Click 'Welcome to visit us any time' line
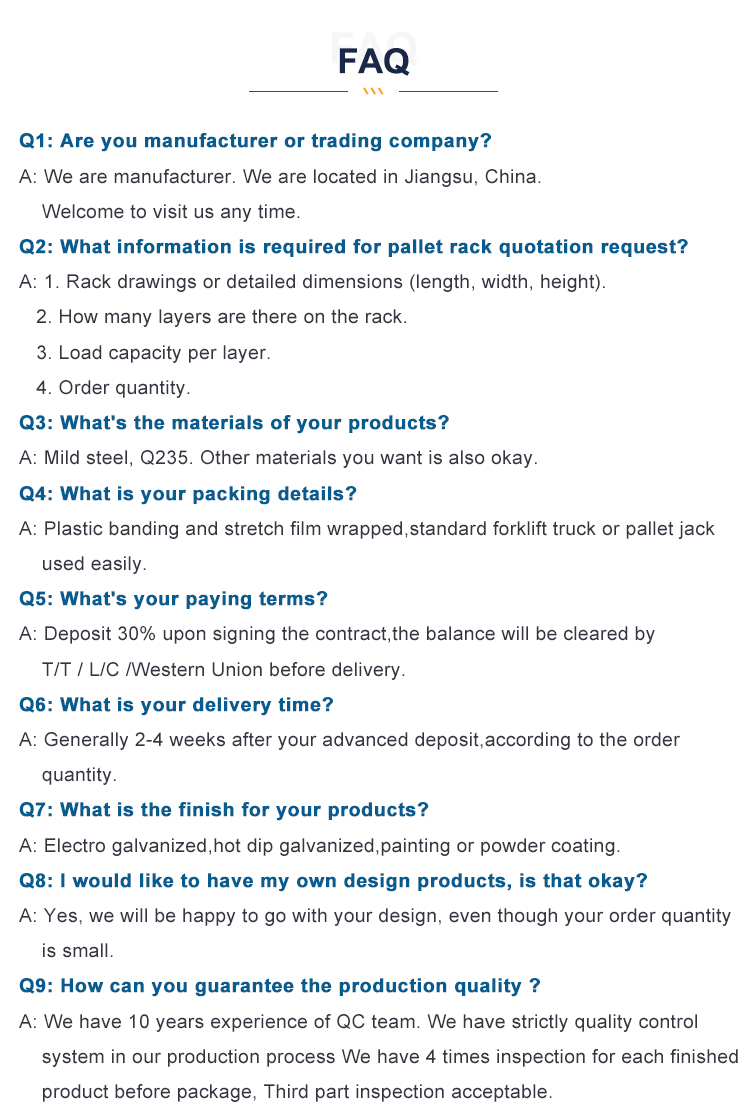The width and height of the screenshot is (750, 1113). click(x=171, y=212)
